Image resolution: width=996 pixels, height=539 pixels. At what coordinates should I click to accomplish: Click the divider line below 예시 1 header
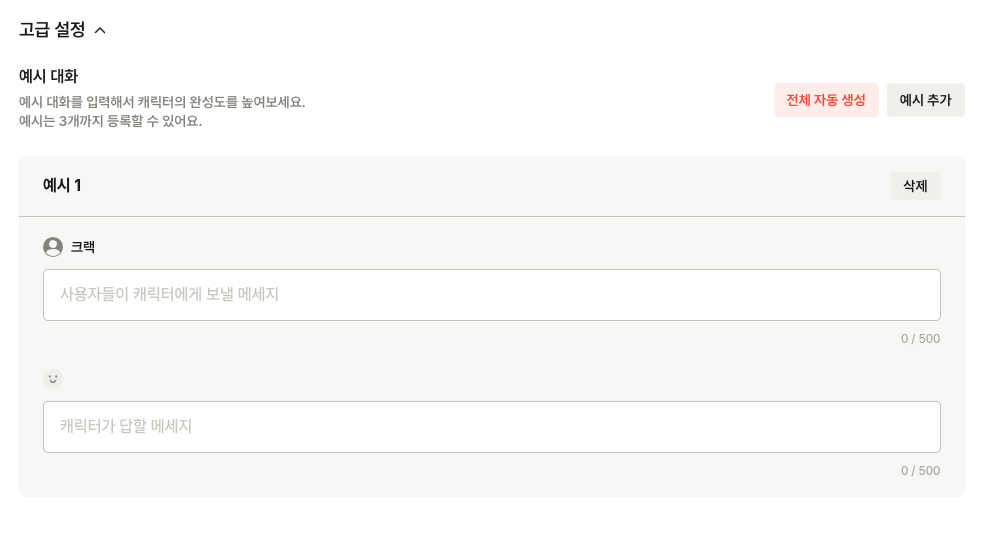(x=492, y=216)
